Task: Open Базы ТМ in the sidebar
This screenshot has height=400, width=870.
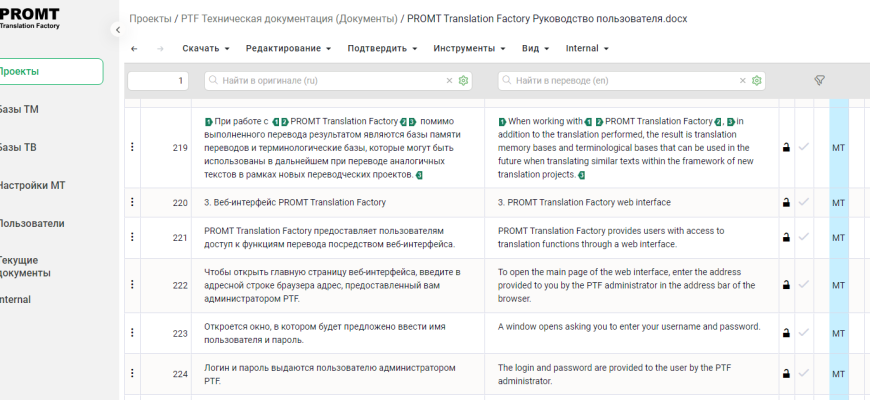Action: pos(20,109)
